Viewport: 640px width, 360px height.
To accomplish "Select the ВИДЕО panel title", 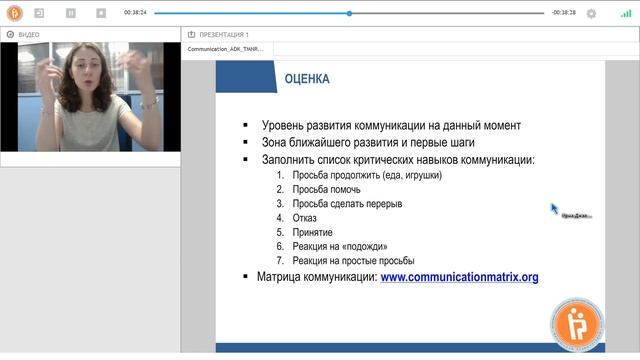I will point(29,35).
